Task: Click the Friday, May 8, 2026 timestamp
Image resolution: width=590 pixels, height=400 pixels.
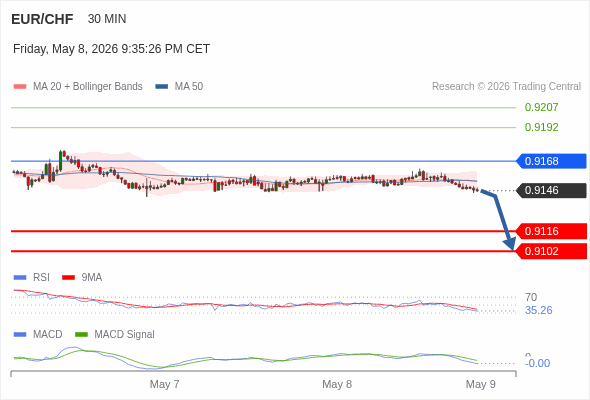Action: [111, 49]
